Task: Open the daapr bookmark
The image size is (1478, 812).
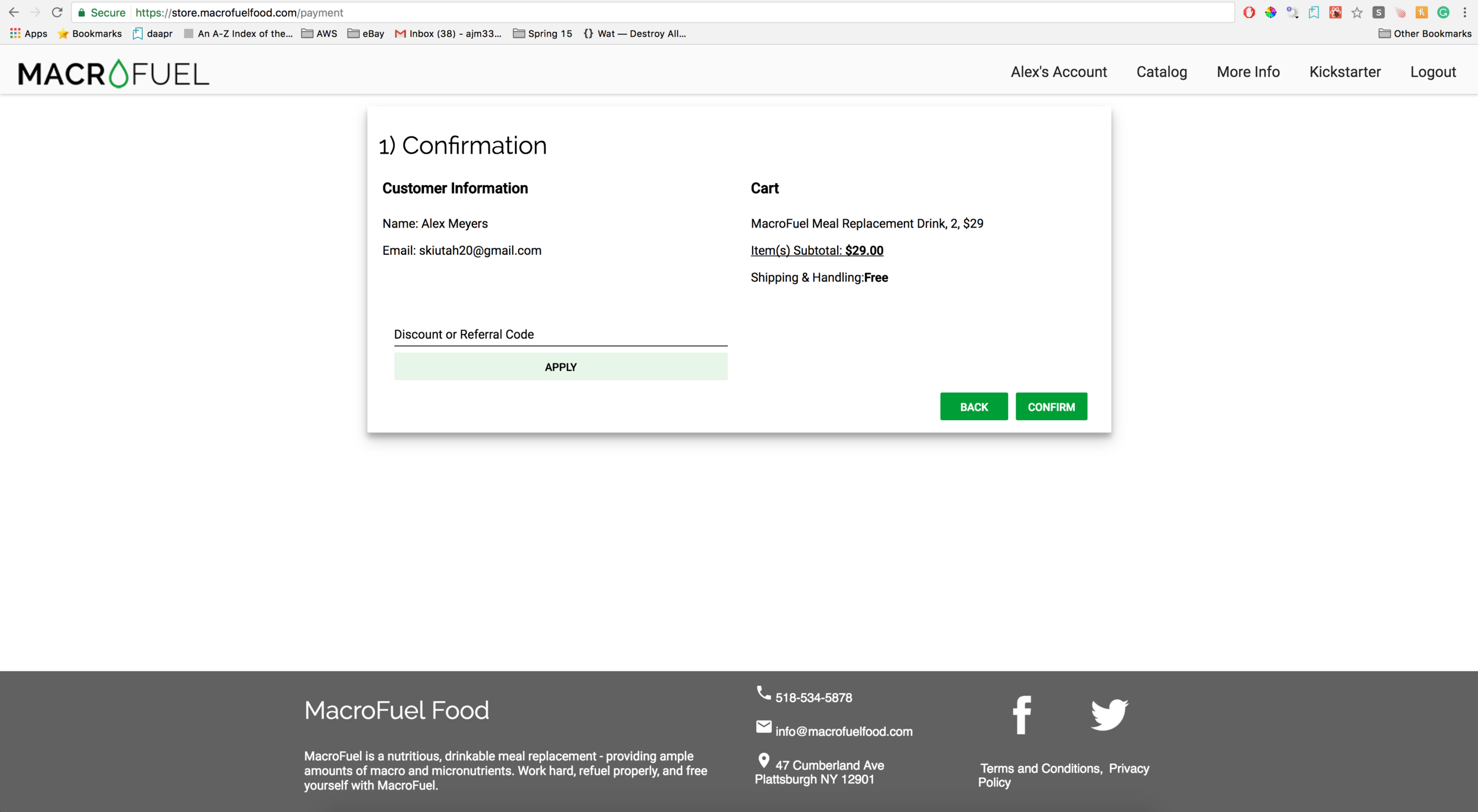Action: (153, 34)
